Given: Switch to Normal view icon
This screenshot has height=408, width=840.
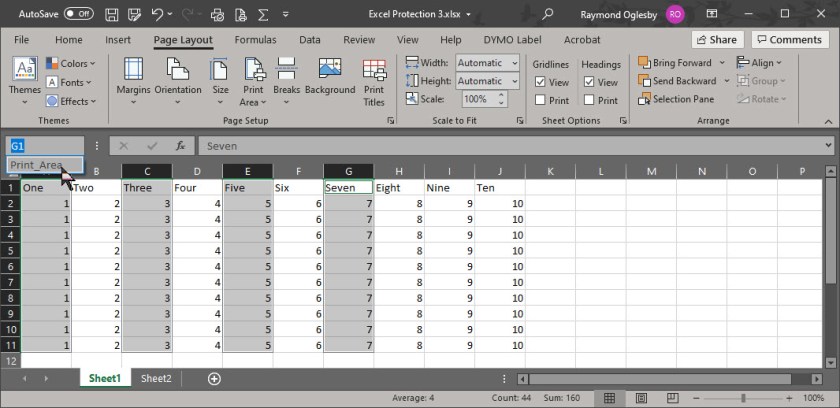Looking at the screenshot, I should (609, 398).
